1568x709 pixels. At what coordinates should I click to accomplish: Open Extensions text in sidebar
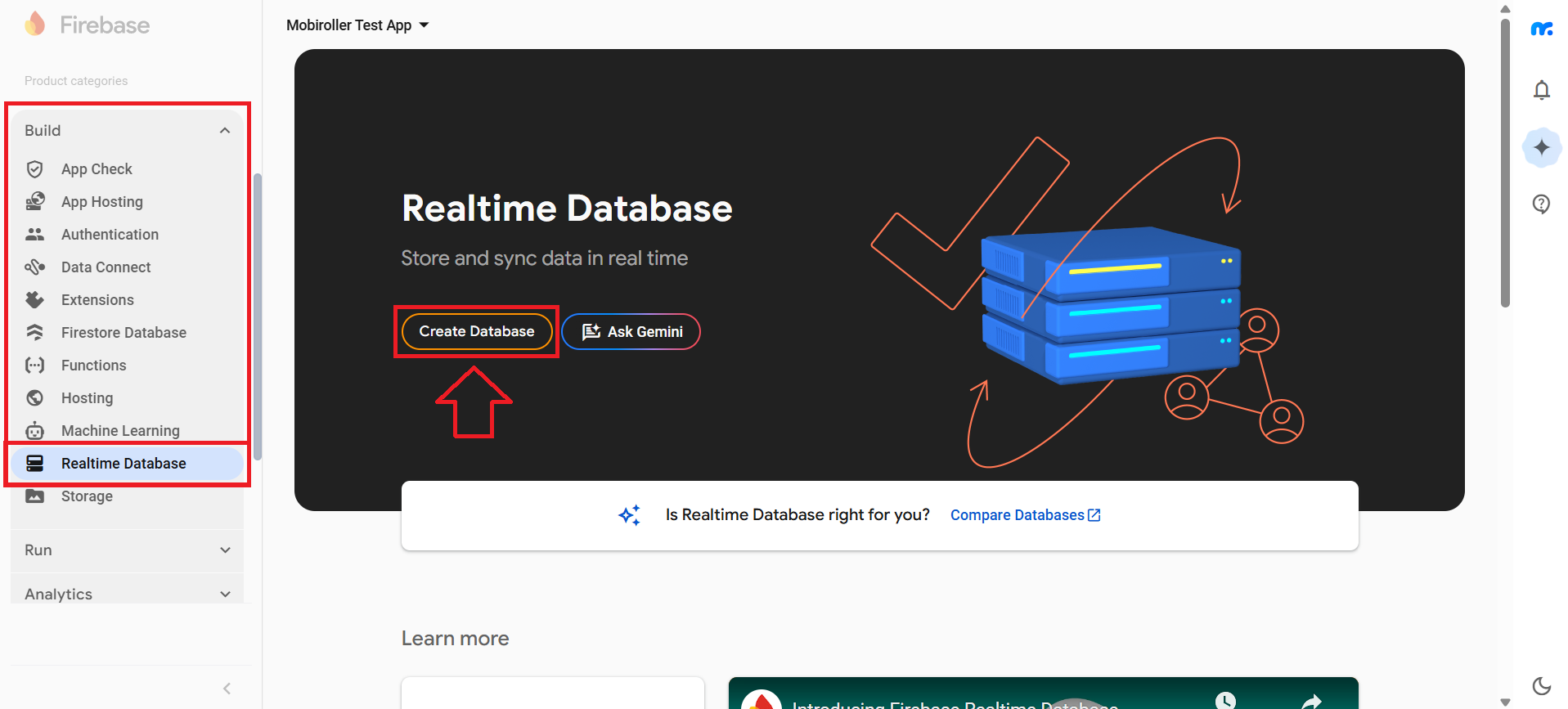97,300
